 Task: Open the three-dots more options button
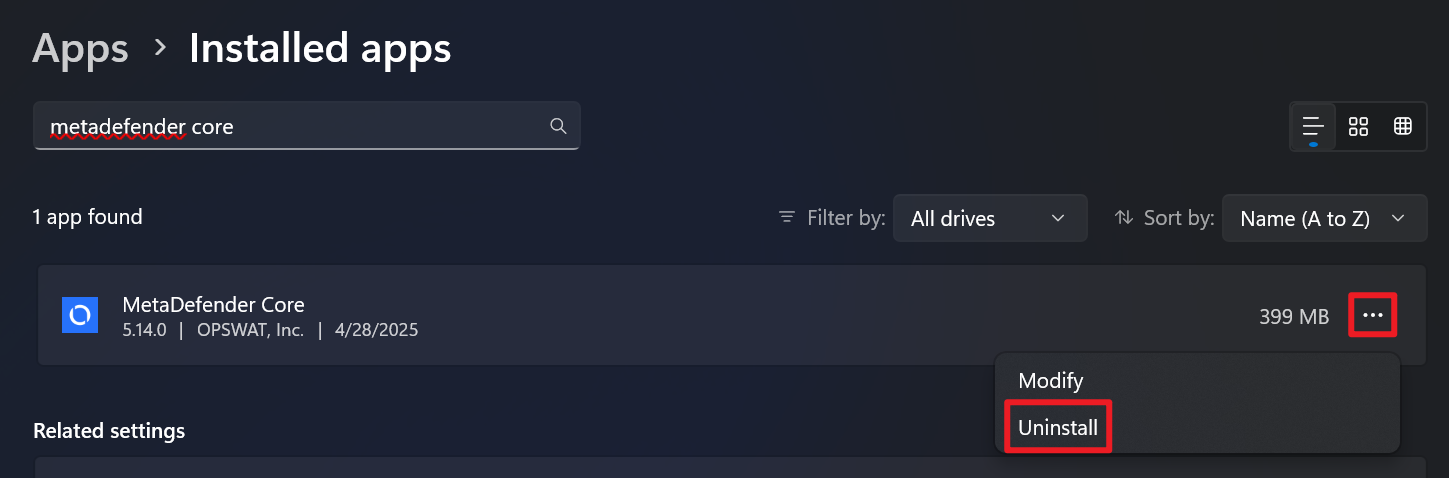[x=1373, y=316]
